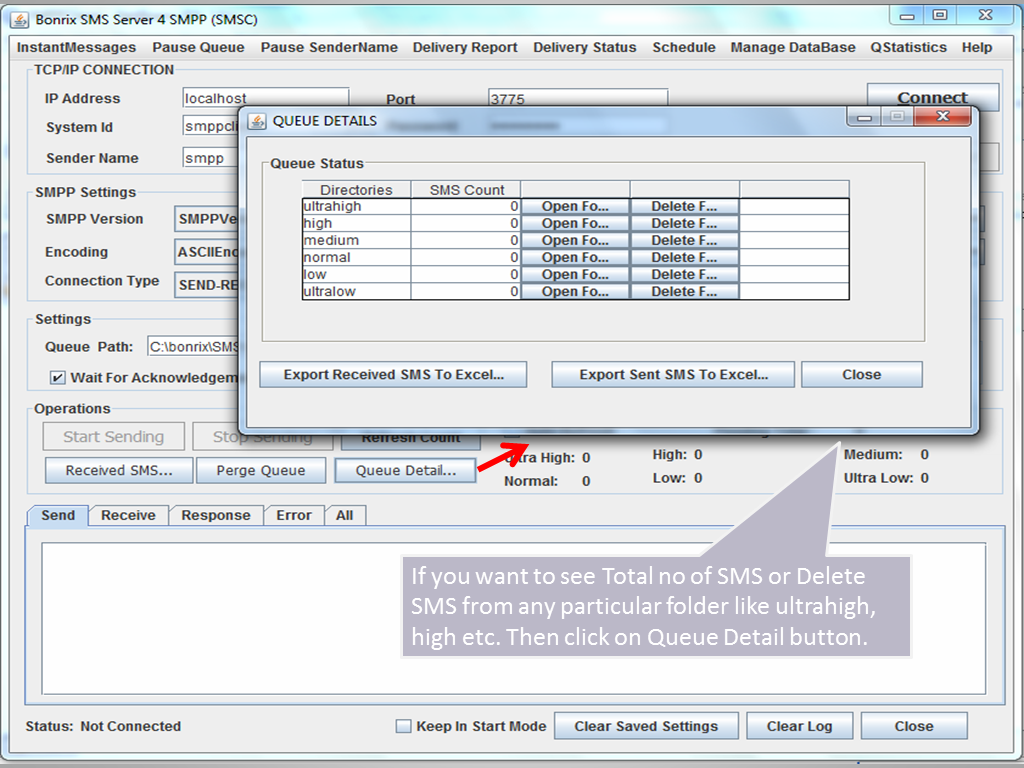This screenshot has height=768, width=1024.
Task: Enable Keep In Start Mode checkbox
Action: coord(404,726)
